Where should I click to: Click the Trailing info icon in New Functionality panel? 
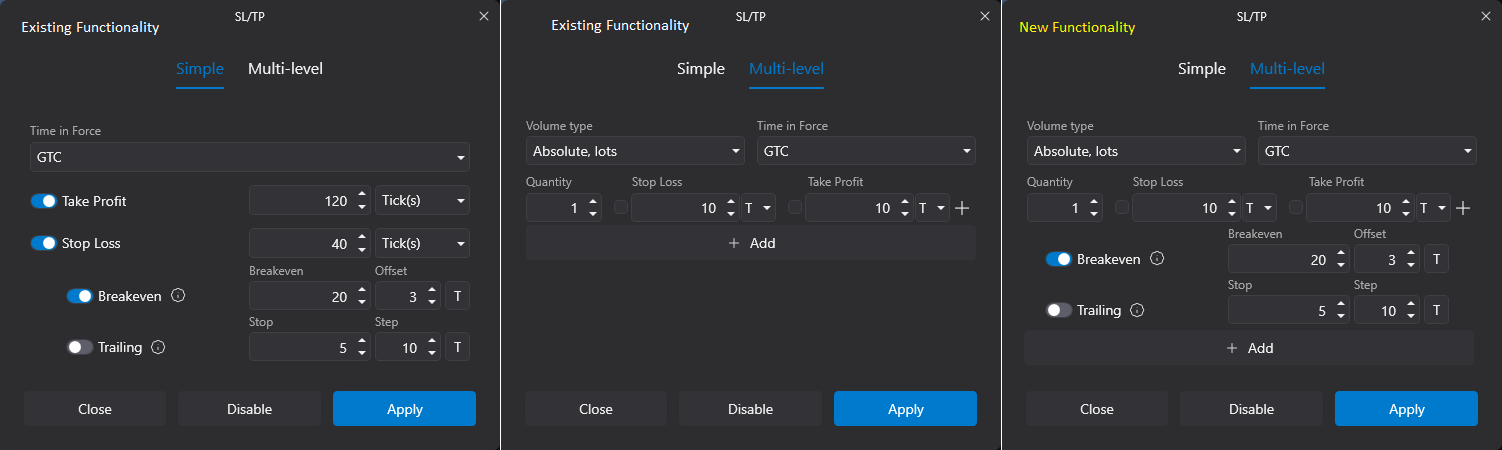tap(1137, 310)
